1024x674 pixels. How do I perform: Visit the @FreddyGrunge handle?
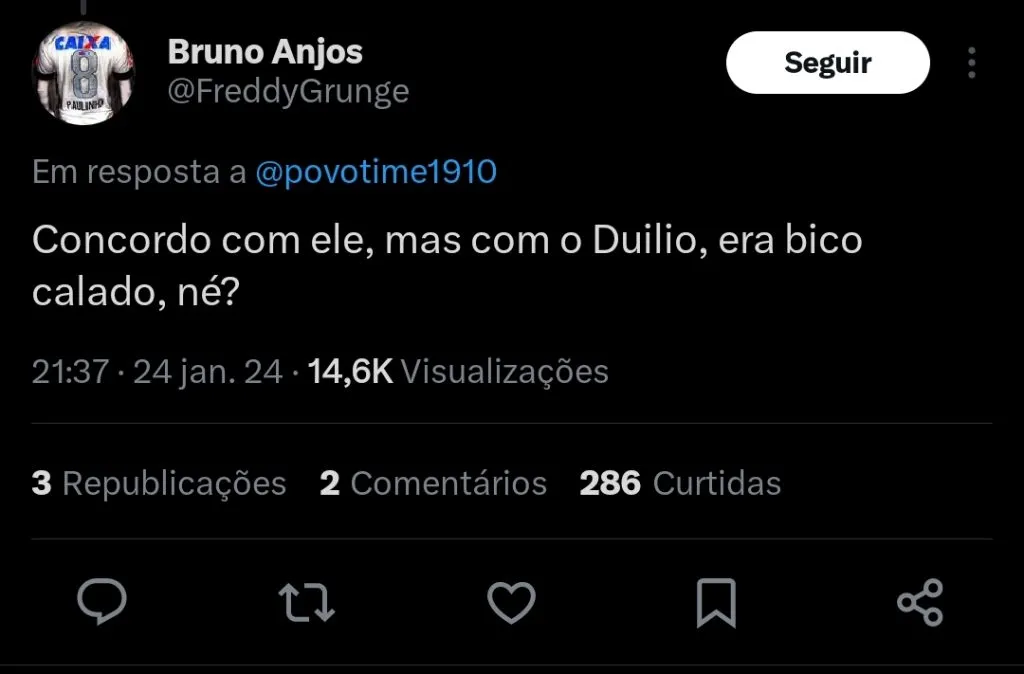(288, 92)
